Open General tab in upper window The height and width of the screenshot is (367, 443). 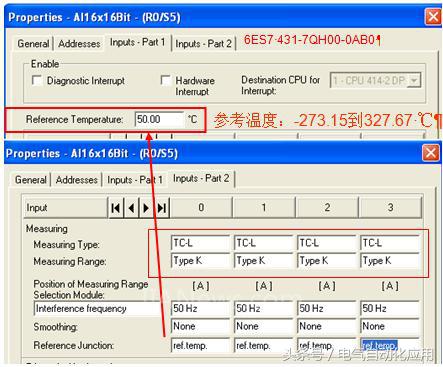click(33, 44)
